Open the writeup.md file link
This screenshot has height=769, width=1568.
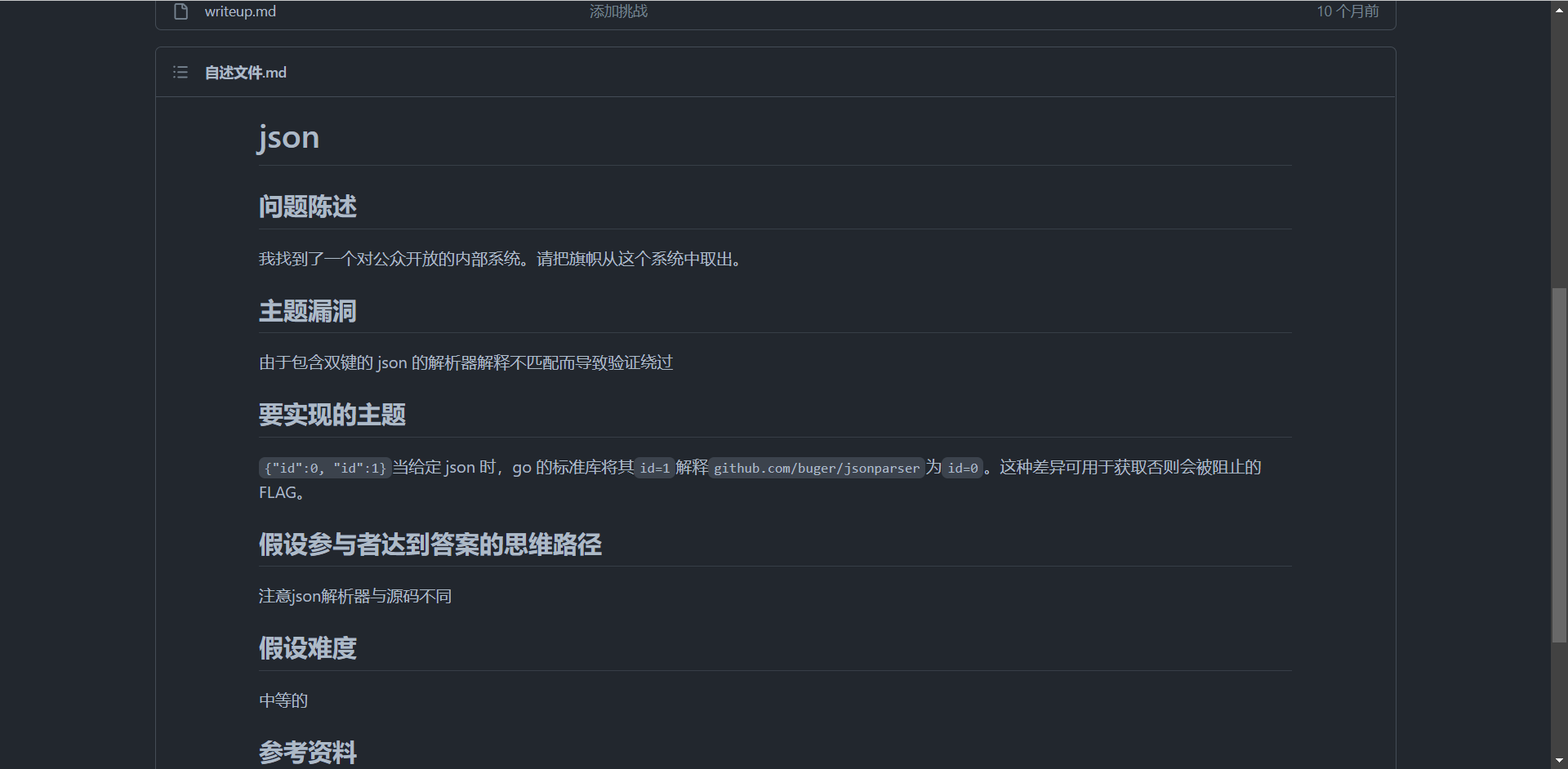[240, 11]
